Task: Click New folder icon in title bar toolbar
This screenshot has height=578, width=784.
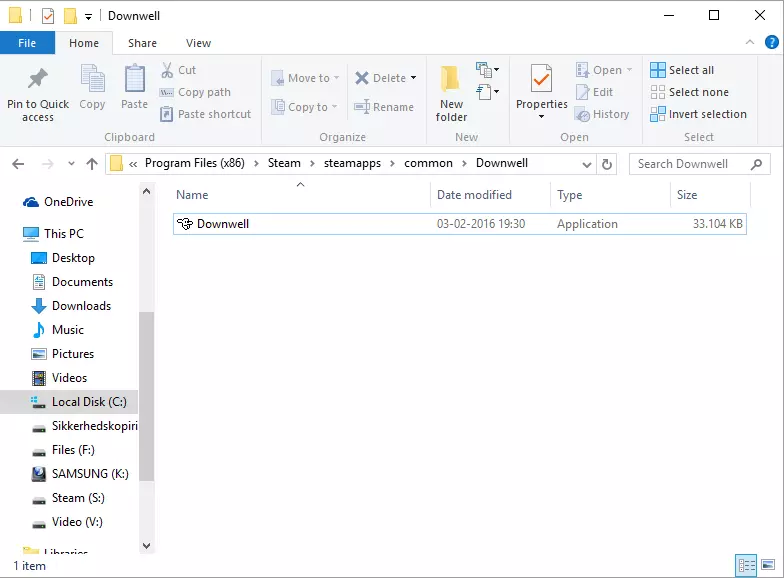Action: pos(70,16)
